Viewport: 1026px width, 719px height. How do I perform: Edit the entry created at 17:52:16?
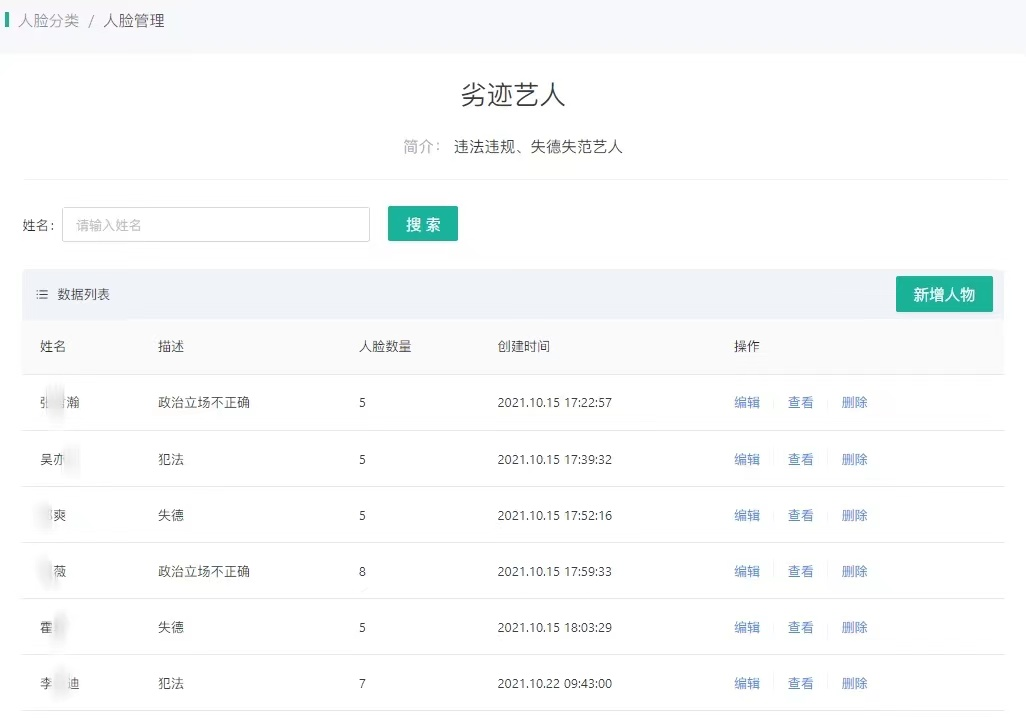pos(747,516)
